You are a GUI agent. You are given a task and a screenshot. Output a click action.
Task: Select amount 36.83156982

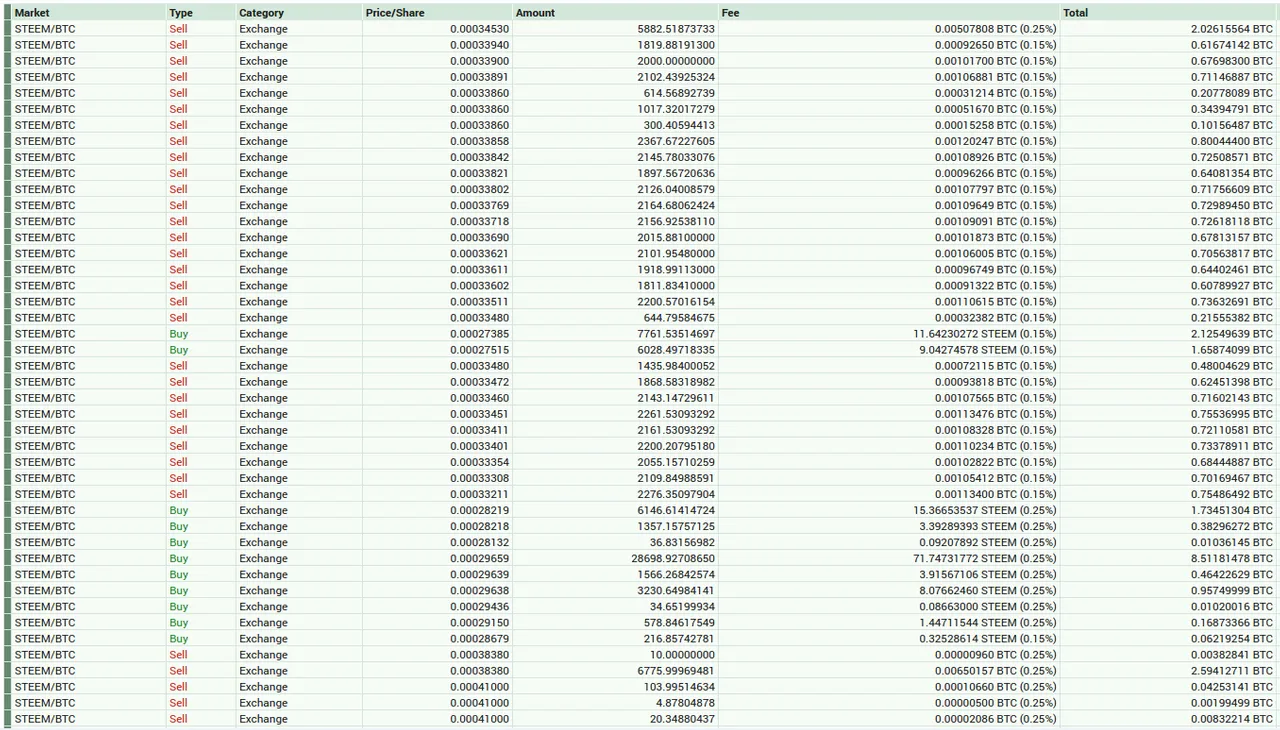682,542
